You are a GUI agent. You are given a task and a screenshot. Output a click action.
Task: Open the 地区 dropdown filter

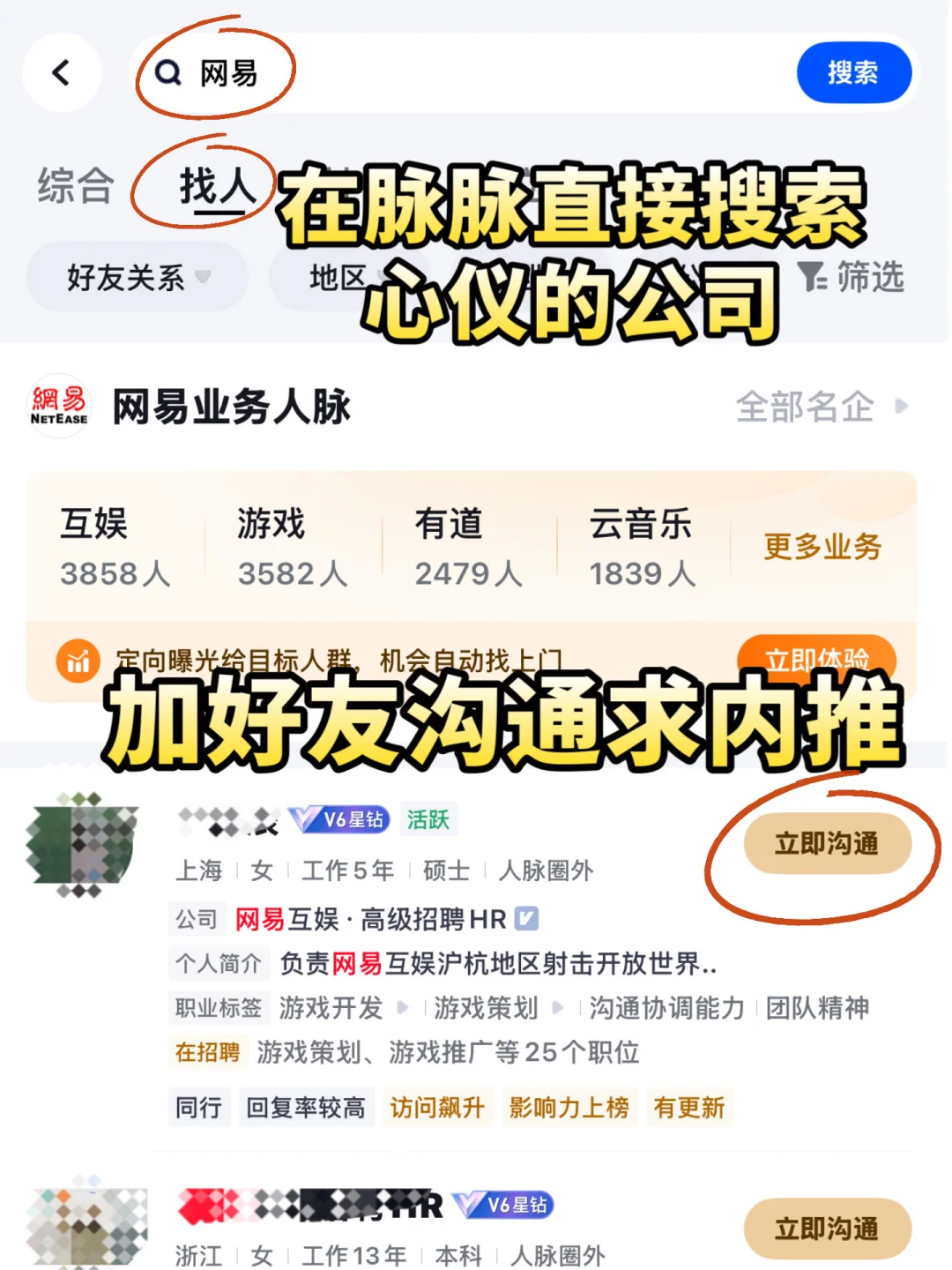click(339, 278)
